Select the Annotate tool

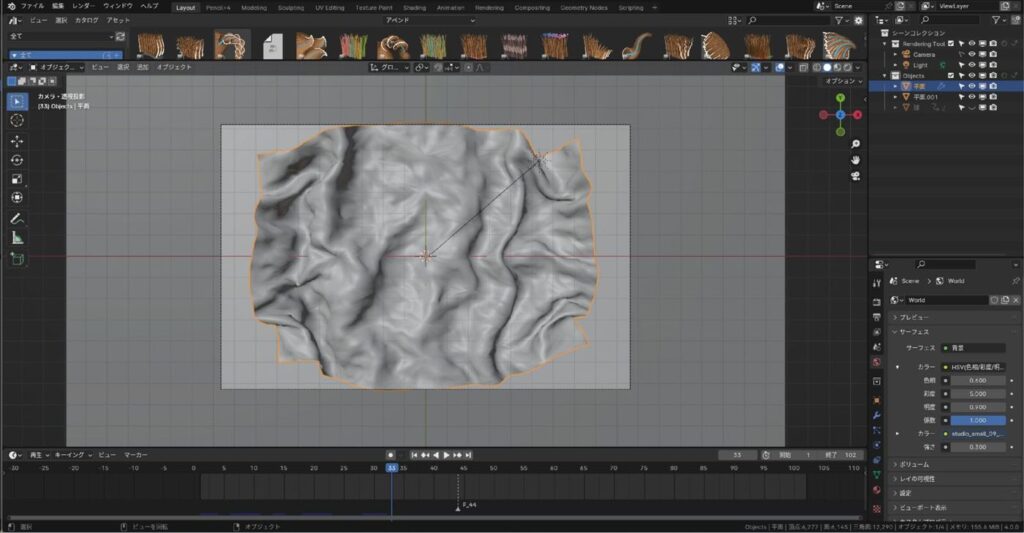(18, 219)
